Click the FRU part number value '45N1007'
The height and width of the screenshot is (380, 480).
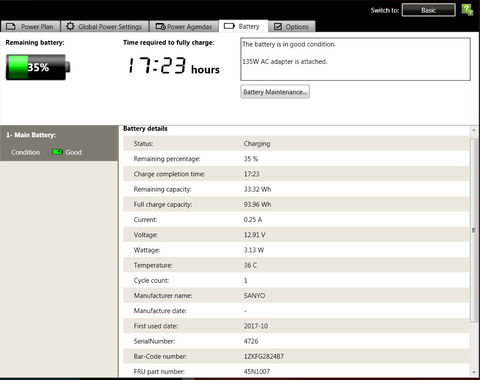click(257, 371)
